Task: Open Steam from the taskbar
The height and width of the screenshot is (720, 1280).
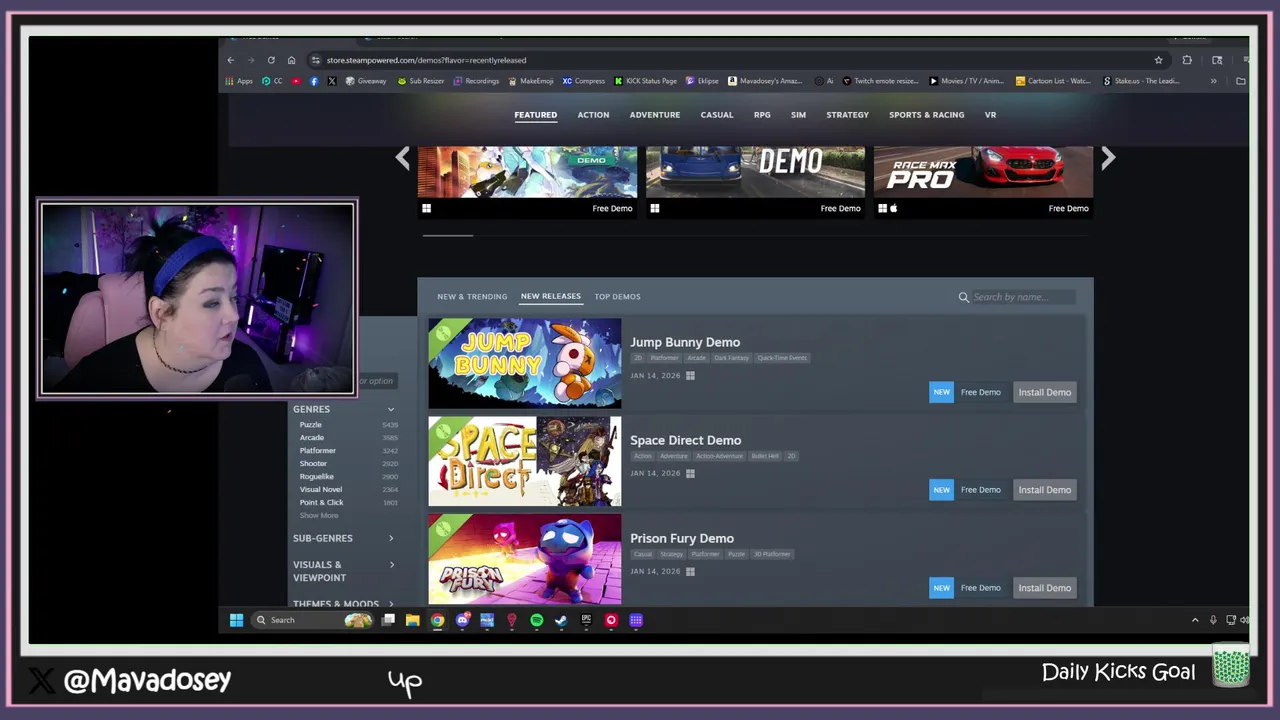Action: tap(561, 620)
